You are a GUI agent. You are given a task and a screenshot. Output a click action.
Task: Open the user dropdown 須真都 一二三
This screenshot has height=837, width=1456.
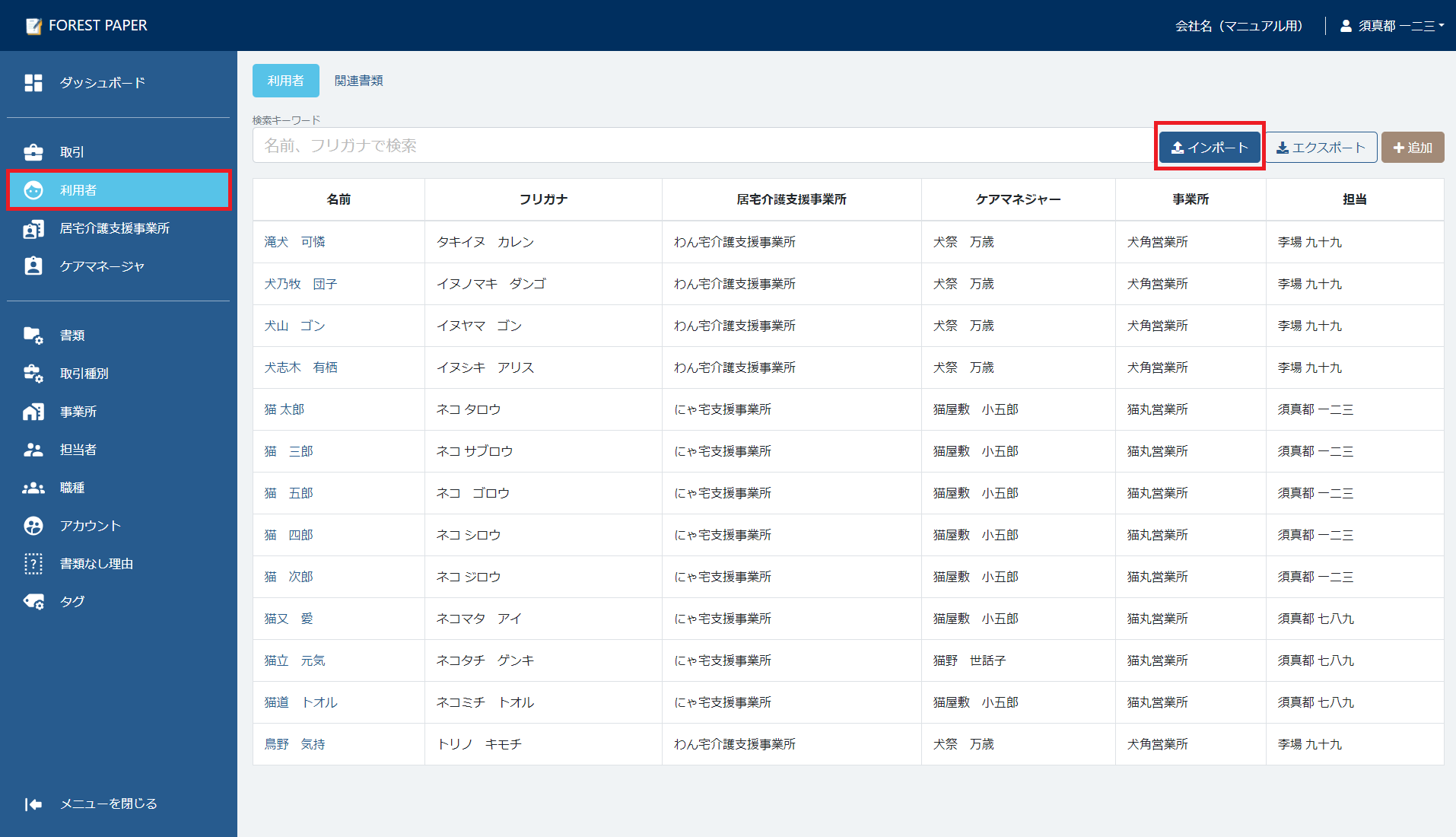[1394, 26]
